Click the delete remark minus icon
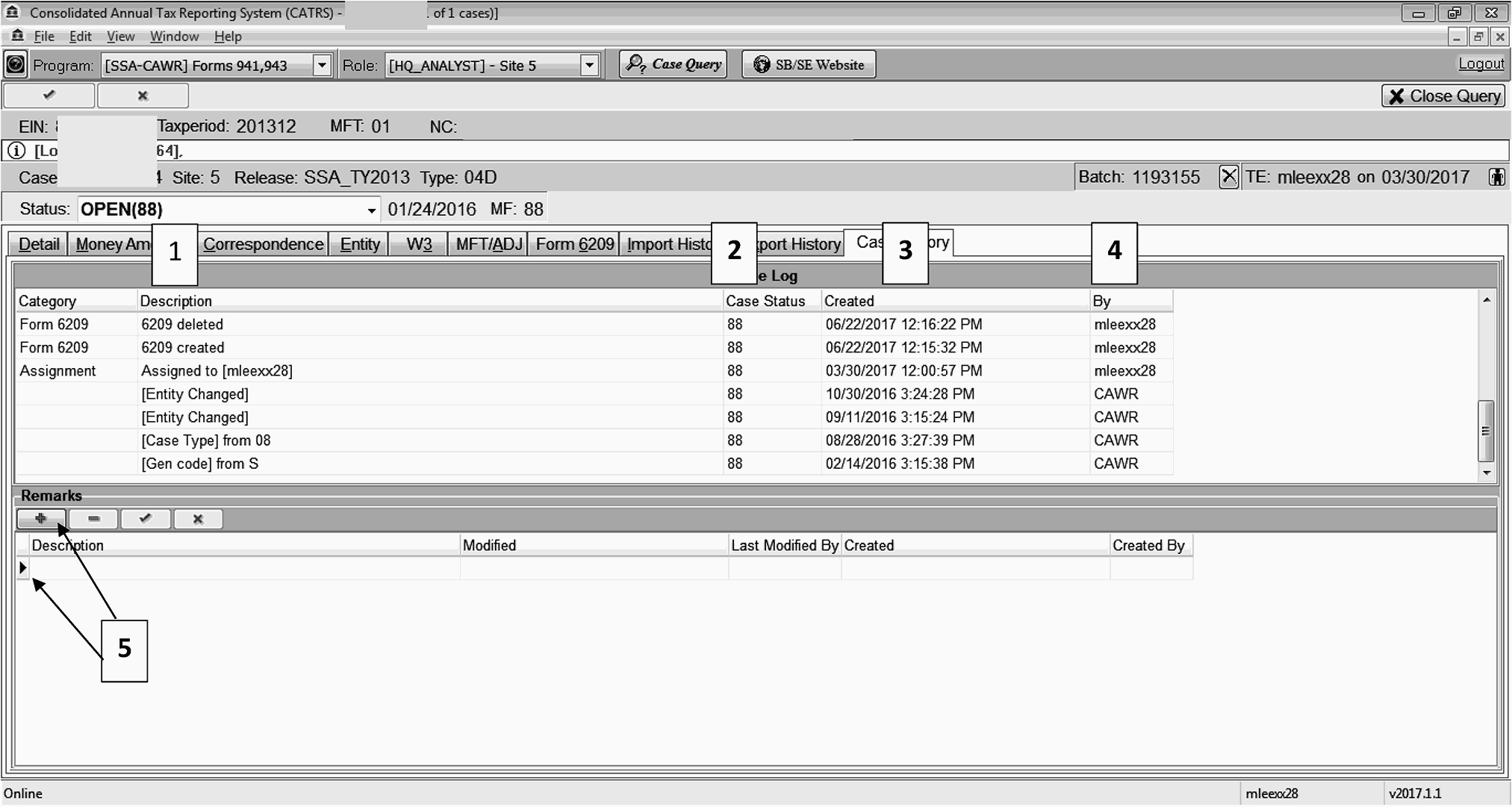The width and height of the screenshot is (1512, 807). 93,519
